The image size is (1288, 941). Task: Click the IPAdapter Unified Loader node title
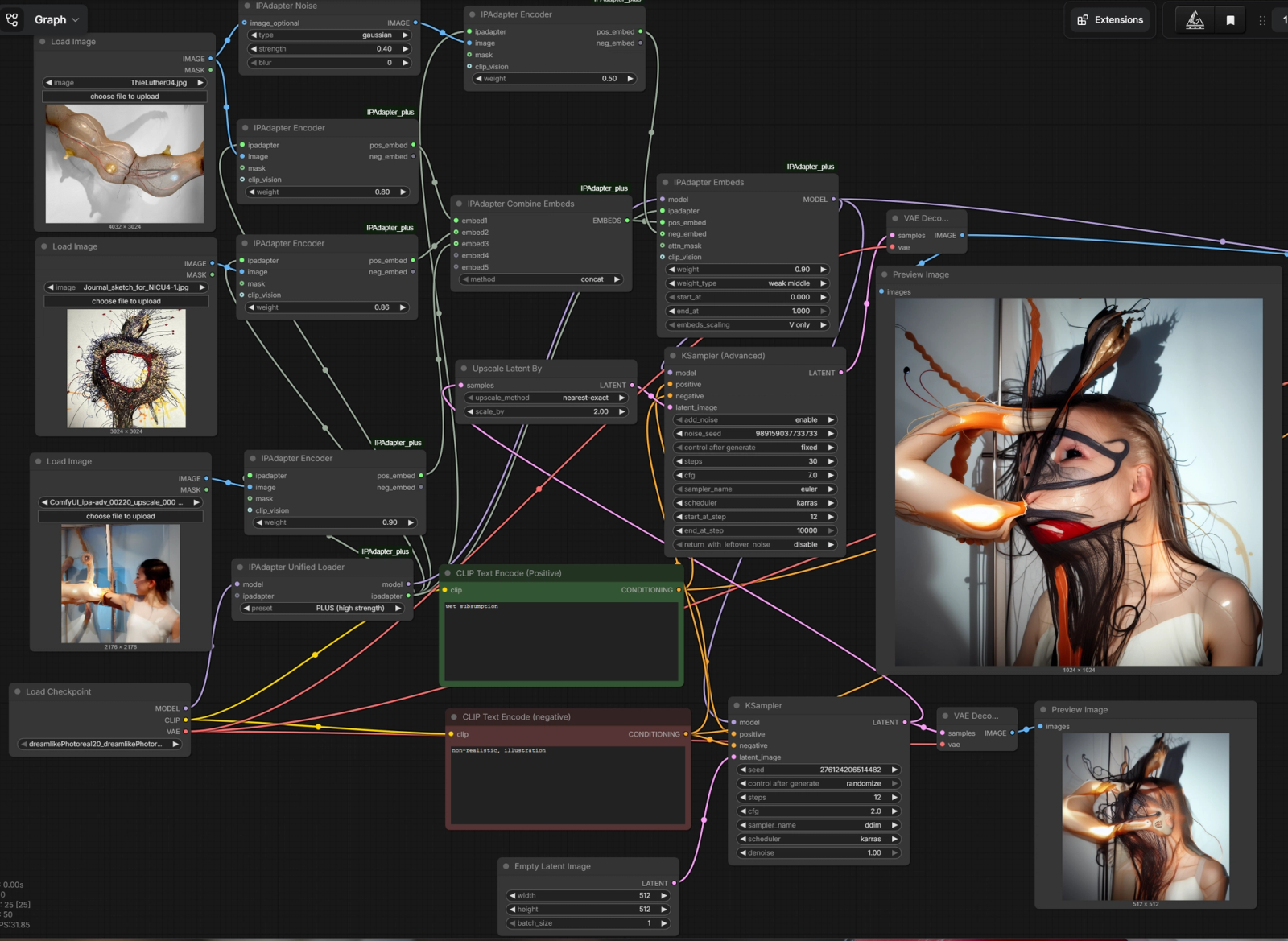click(x=296, y=567)
